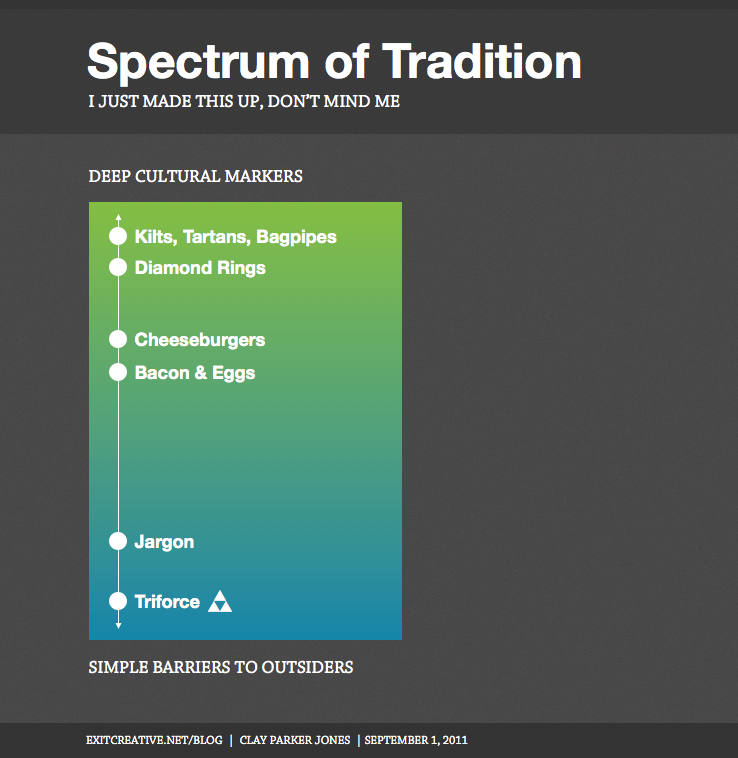Image resolution: width=738 pixels, height=758 pixels.
Task: Click the Deep Cultural Markers heading
Action: tap(196, 176)
